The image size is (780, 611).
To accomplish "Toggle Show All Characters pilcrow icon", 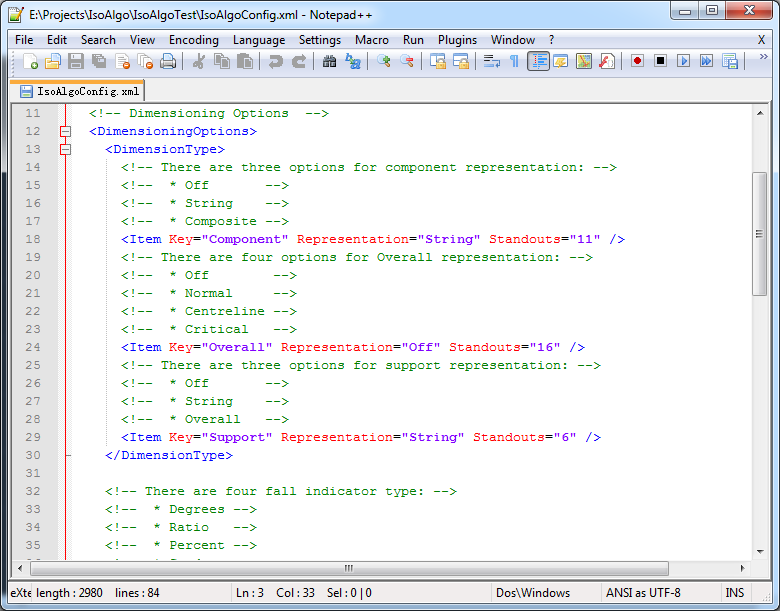I will [x=514, y=61].
